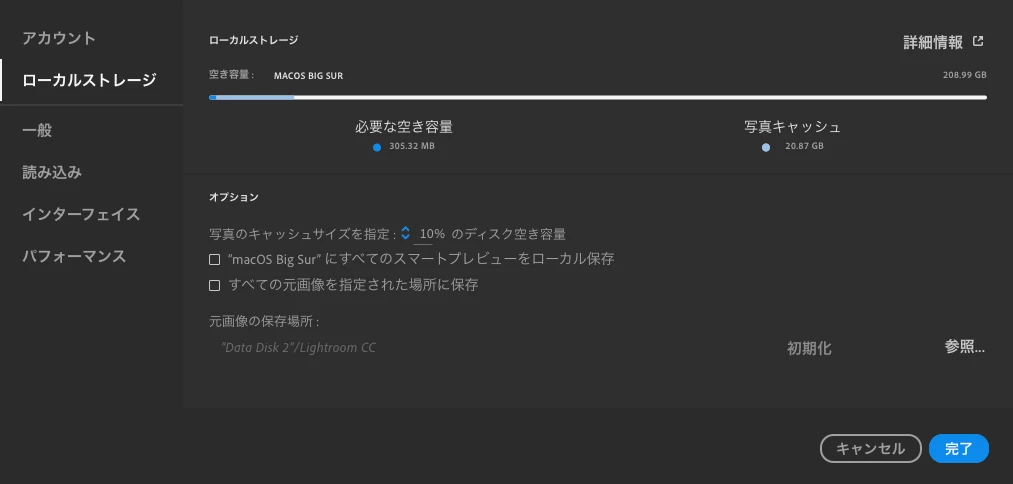
Task: Go to the インターフェイス preferences tab
Action: pyautogui.click(x=81, y=215)
